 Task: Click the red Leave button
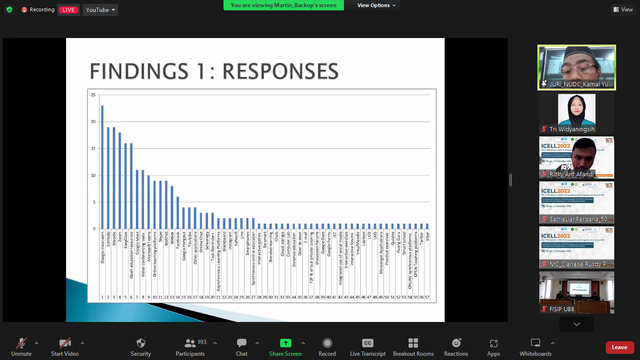point(619,347)
